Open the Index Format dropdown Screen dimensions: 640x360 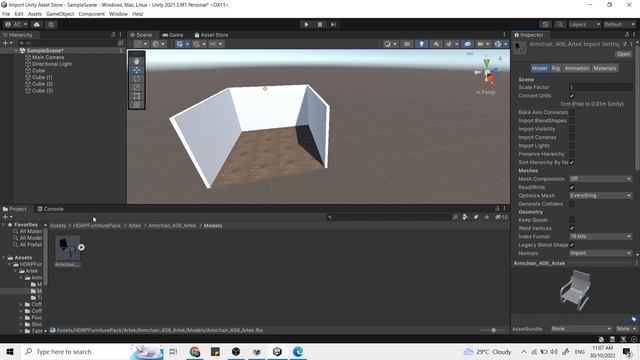point(601,236)
